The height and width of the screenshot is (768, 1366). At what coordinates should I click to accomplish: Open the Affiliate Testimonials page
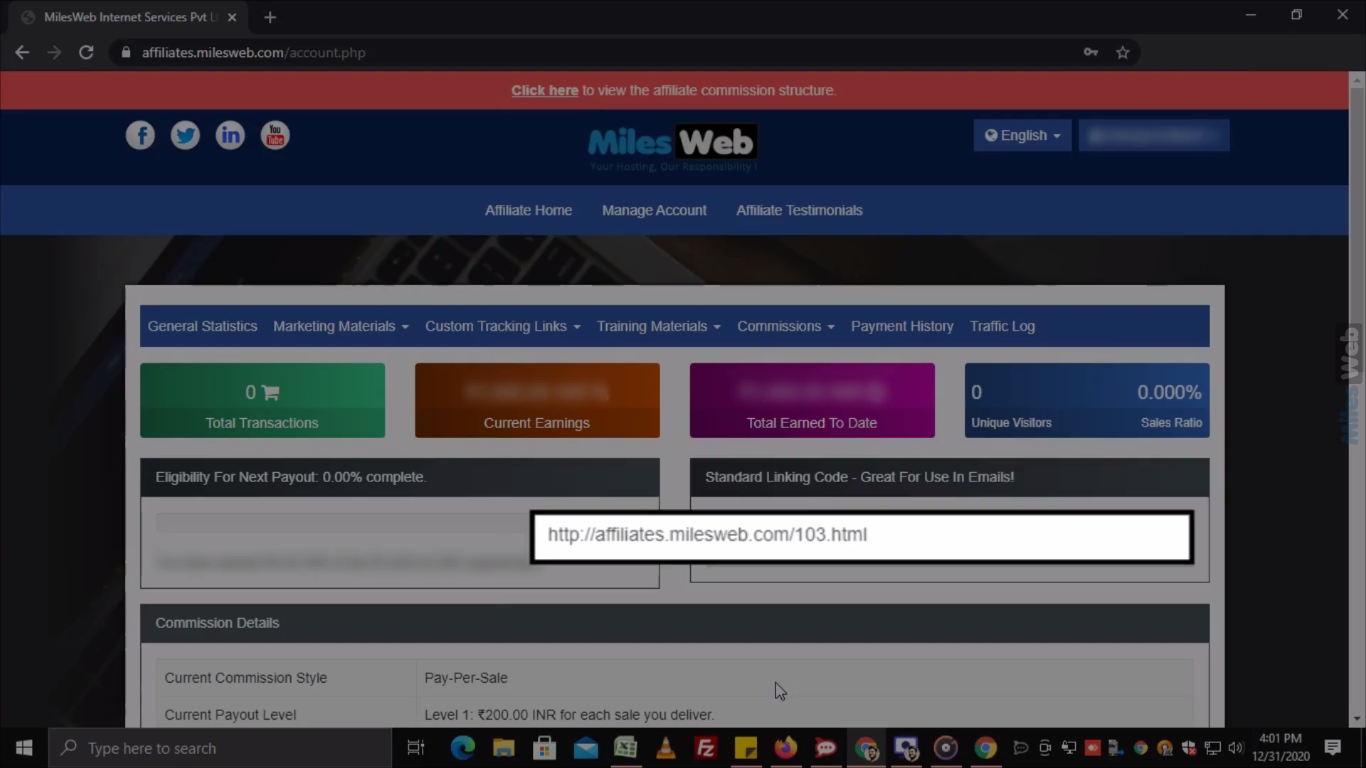(x=799, y=210)
